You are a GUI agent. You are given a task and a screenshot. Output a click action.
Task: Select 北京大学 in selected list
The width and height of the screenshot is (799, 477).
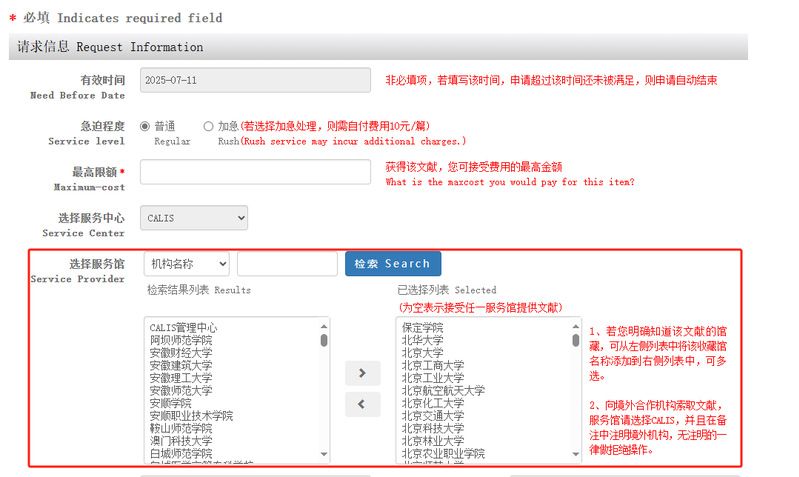[x=422, y=353]
